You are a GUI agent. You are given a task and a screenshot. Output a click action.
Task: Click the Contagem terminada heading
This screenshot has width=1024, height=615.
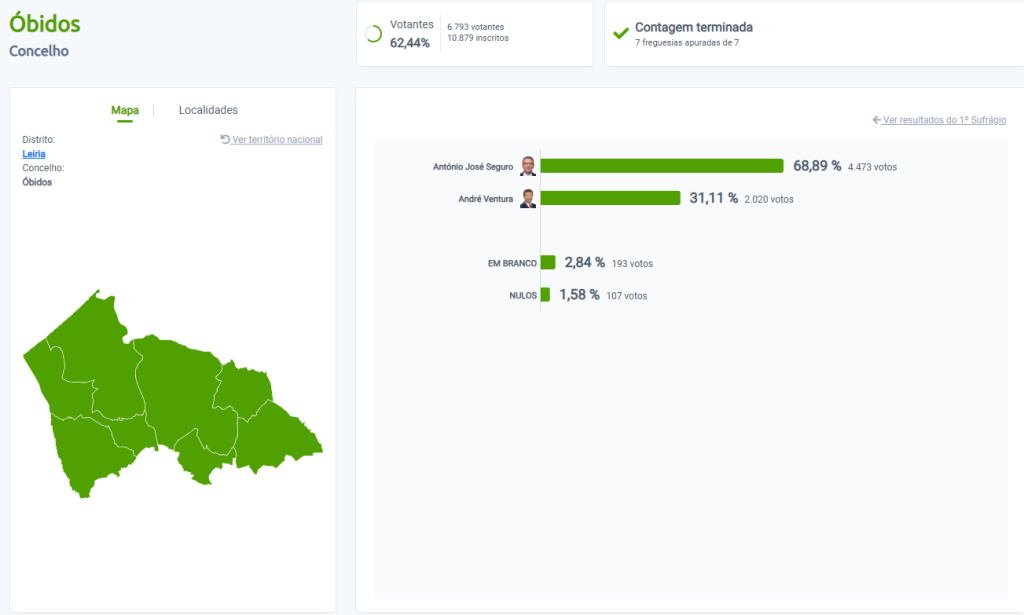[694, 27]
